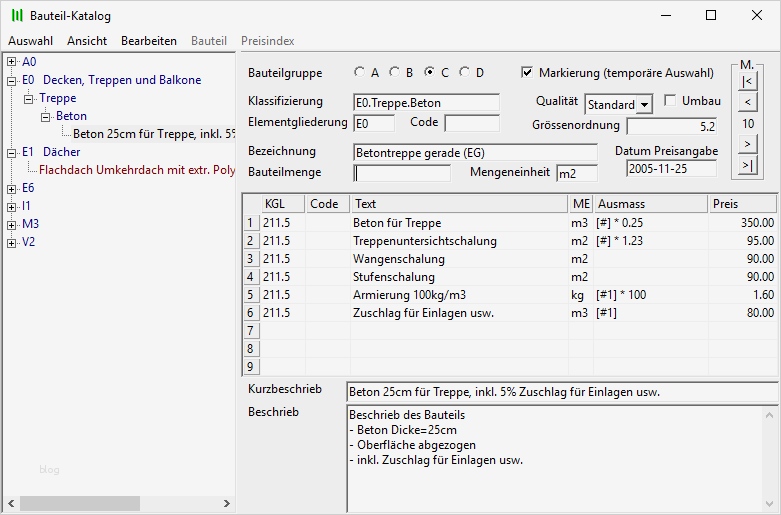Image resolution: width=781 pixels, height=515 pixels.
Task: Go to next marked item with > button
Action: 747,144
